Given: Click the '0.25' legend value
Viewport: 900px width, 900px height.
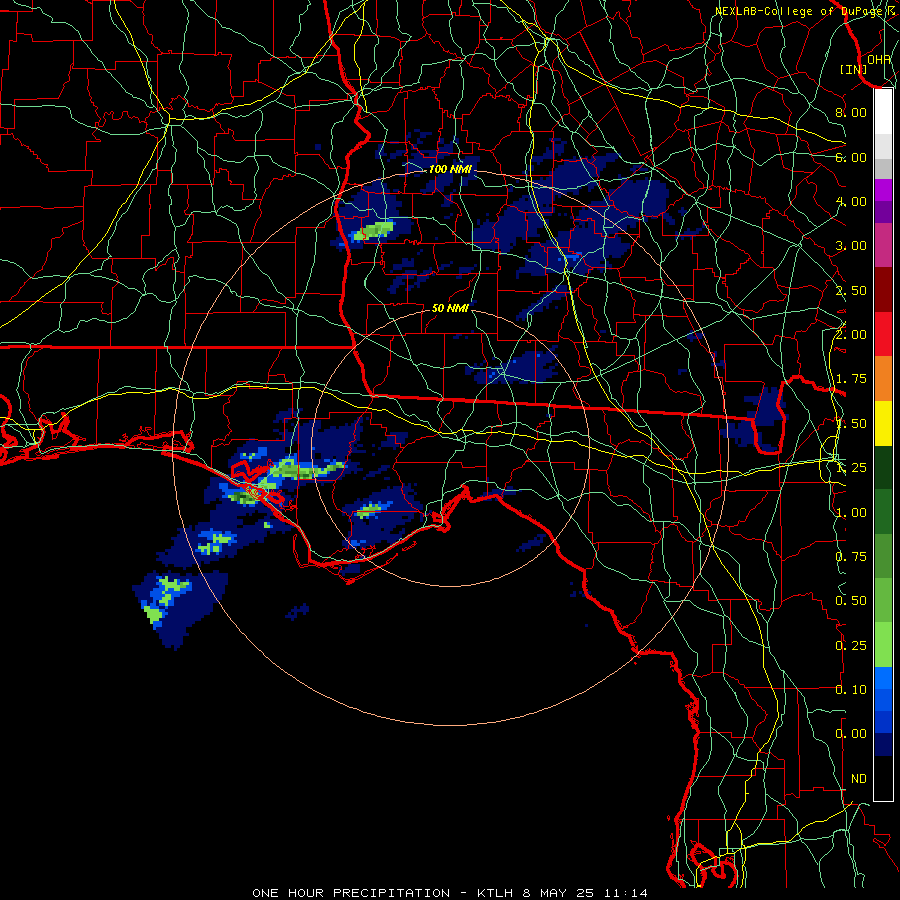Looking at the screenshot, I should point(851,646).
